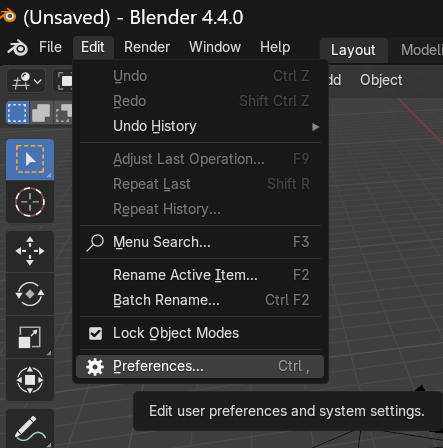Open the Object menu in viewport header
443x448 pixels.
click(x=381, y=80)
